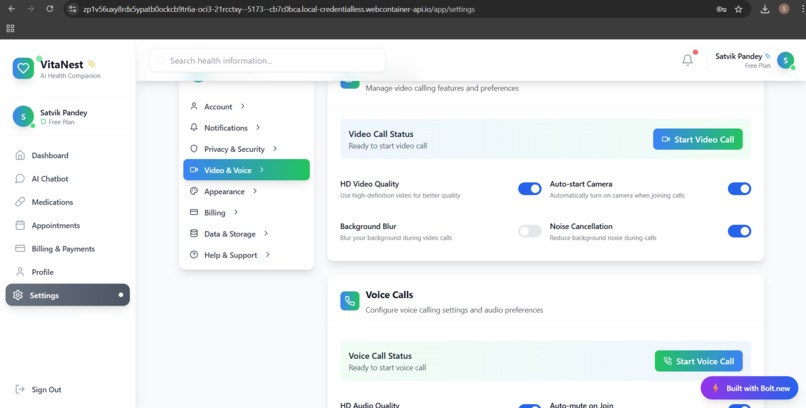Click the Voice Calls phone icon
806x408 pixels.
pyautogui.click(x=350, y=301)
